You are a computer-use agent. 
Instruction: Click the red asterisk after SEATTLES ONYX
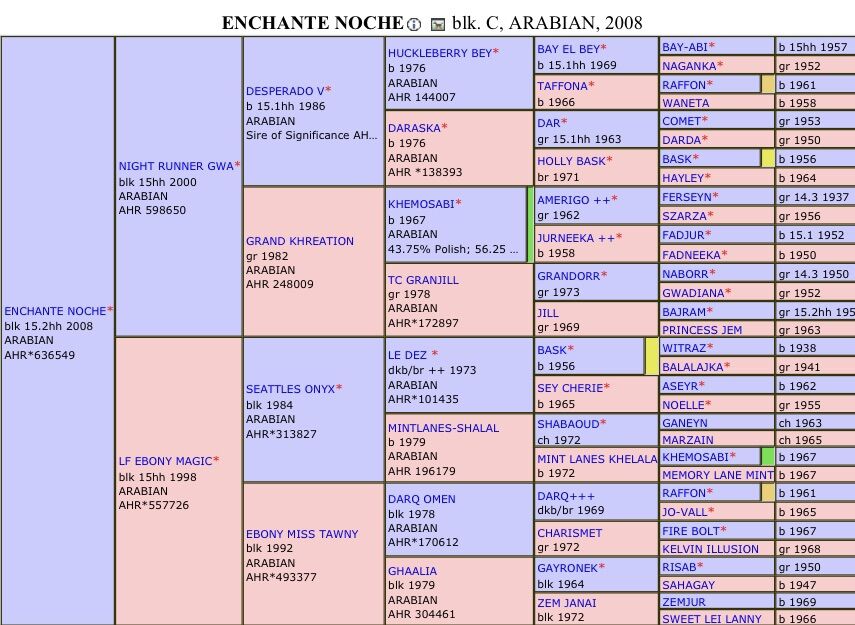(x=339, y=388)
